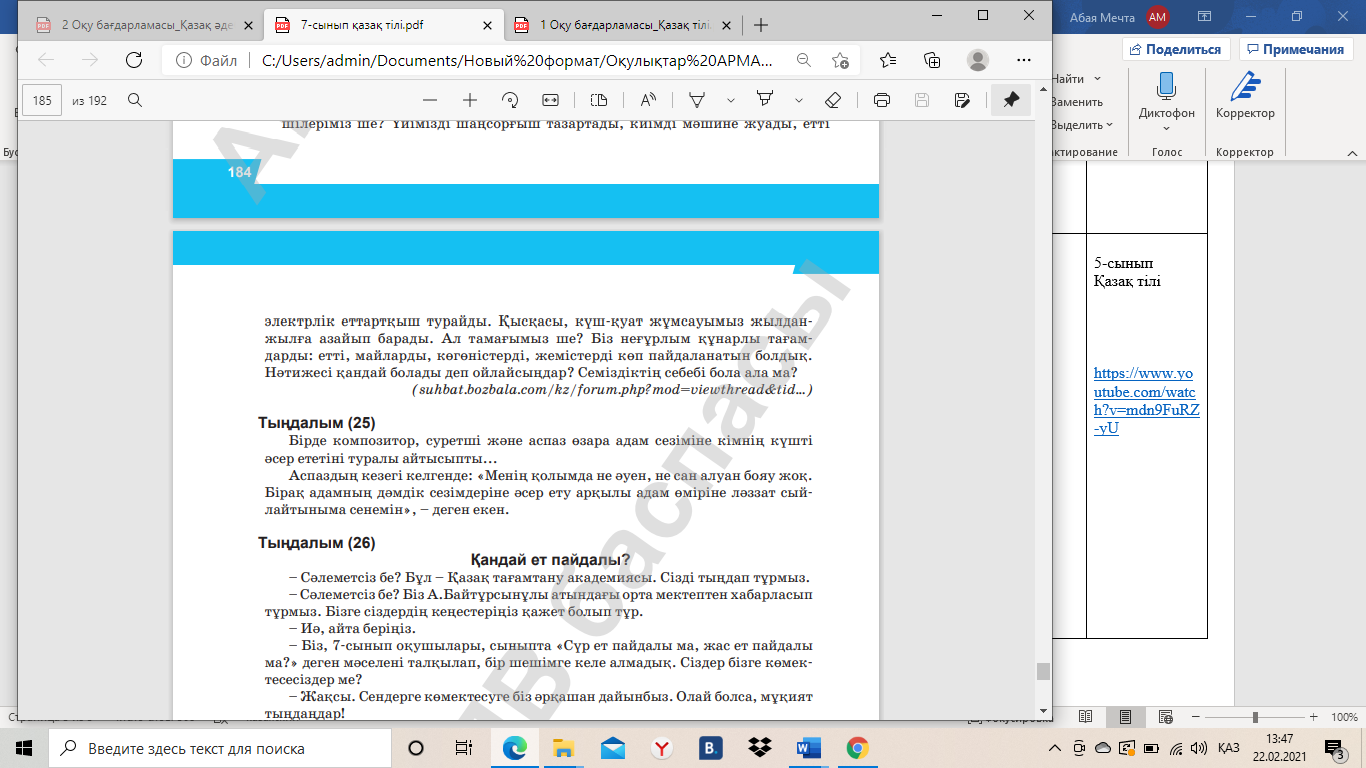Open draw pen options dropdown arrow
1366x768 pixels.
coord(731,100)
